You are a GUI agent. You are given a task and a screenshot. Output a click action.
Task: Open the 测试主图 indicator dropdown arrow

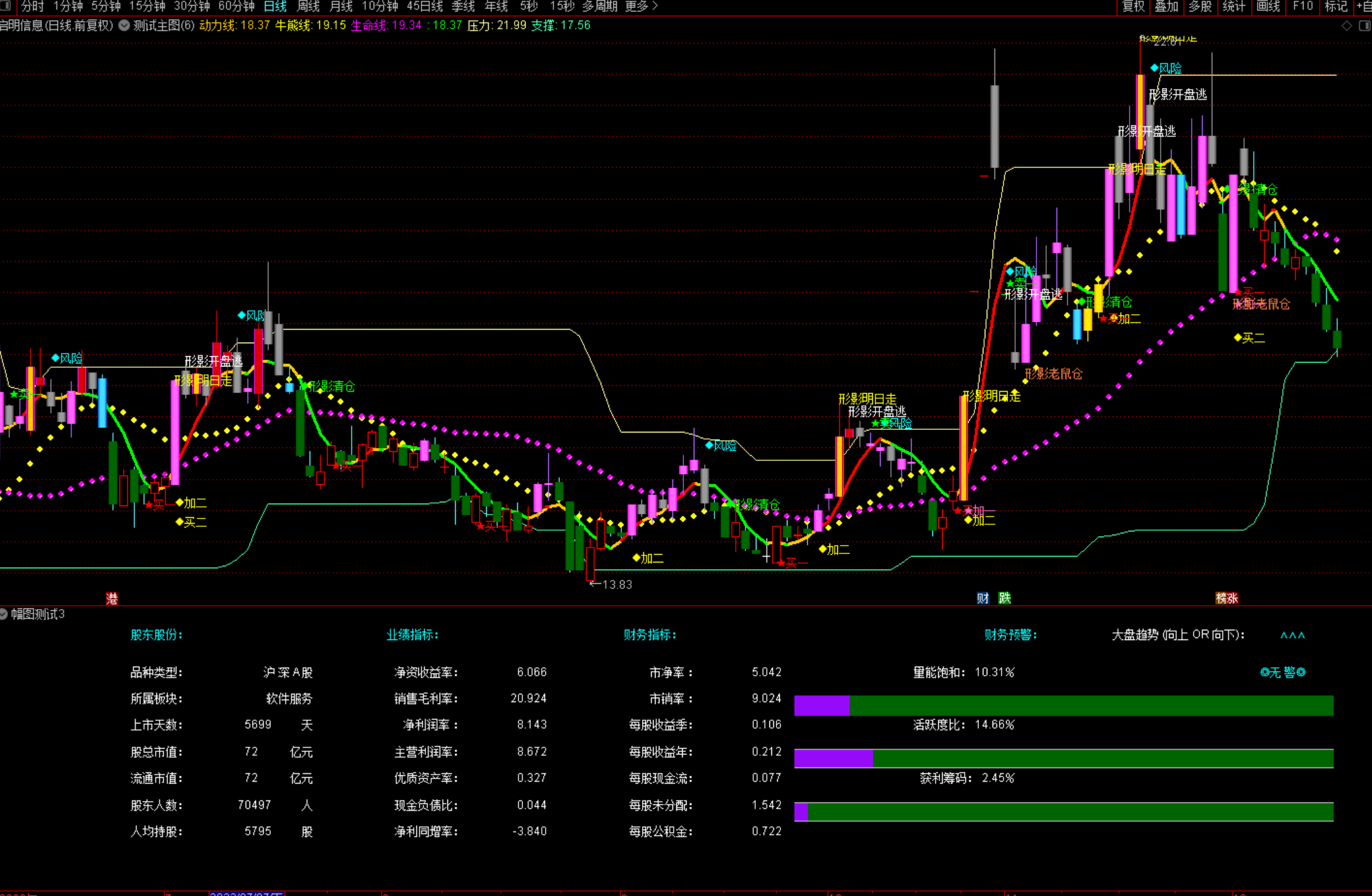click(124, 26)
